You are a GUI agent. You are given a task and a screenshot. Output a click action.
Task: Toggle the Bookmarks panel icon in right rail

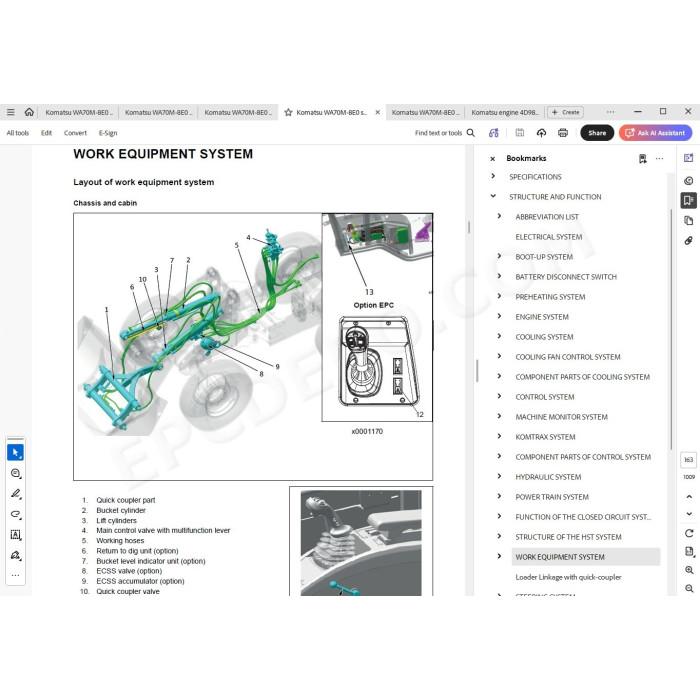coord(689,200)
